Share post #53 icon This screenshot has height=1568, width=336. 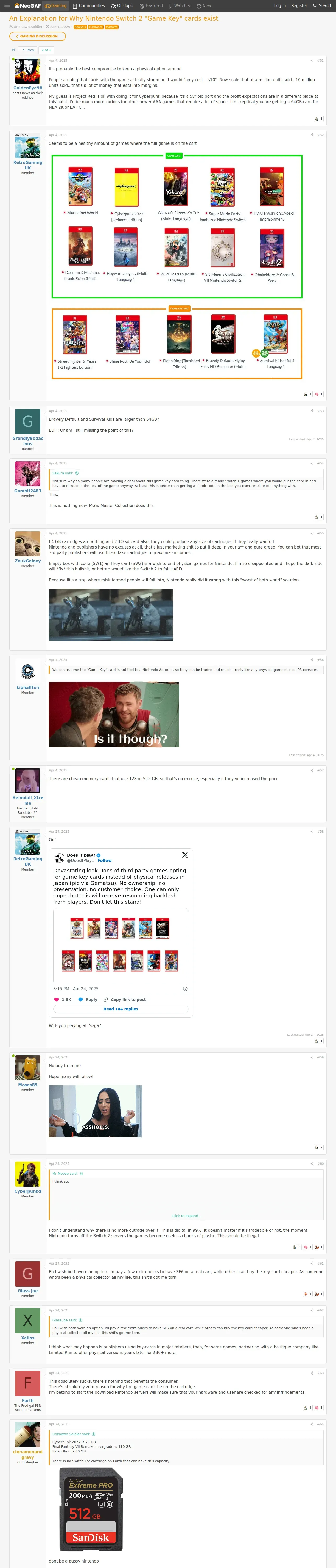point(312,411)
